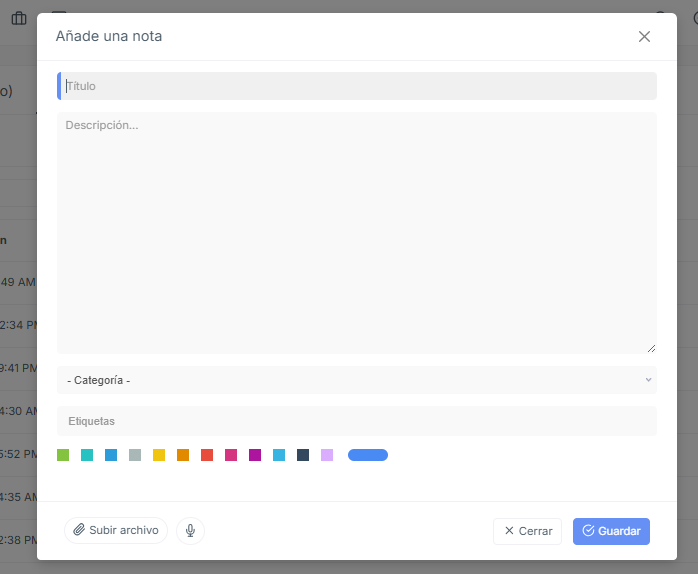Image resolution: width=698 pixels, height=574 pixels.
Task: Pick the yellow color swatch
Action: 159,455
